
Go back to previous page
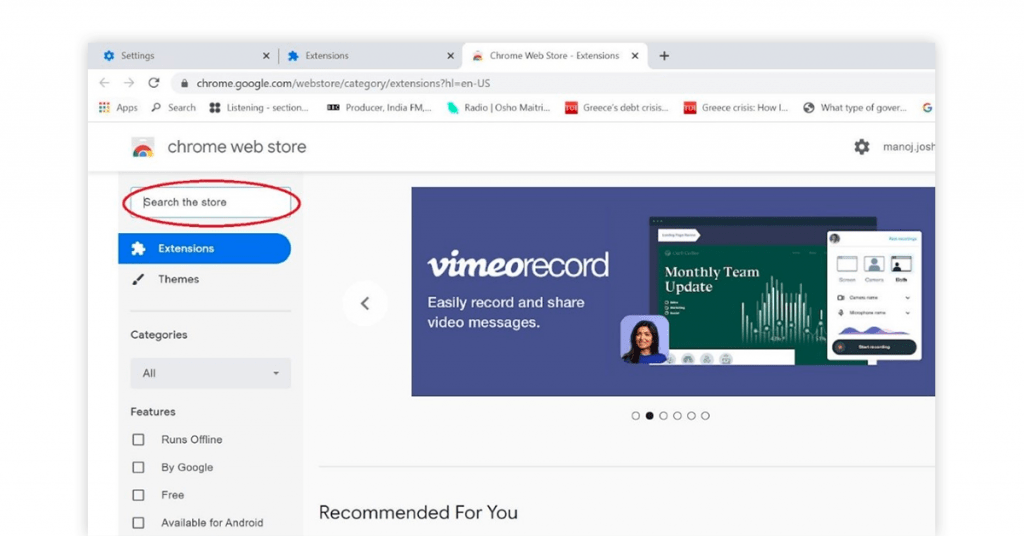pos(104,83)
